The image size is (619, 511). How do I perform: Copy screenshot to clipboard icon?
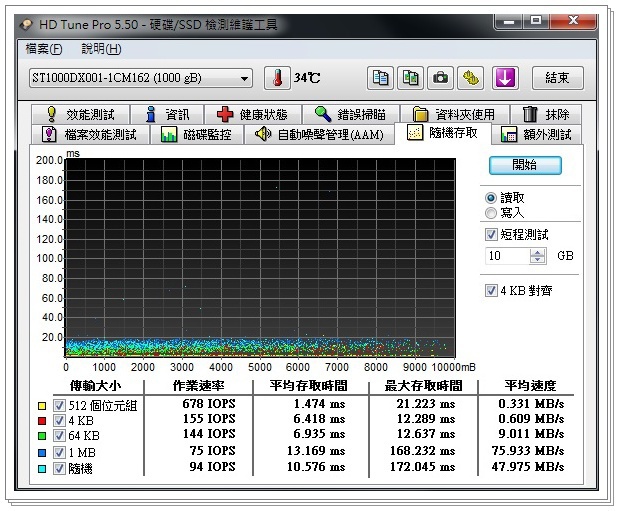click(411, 78)
